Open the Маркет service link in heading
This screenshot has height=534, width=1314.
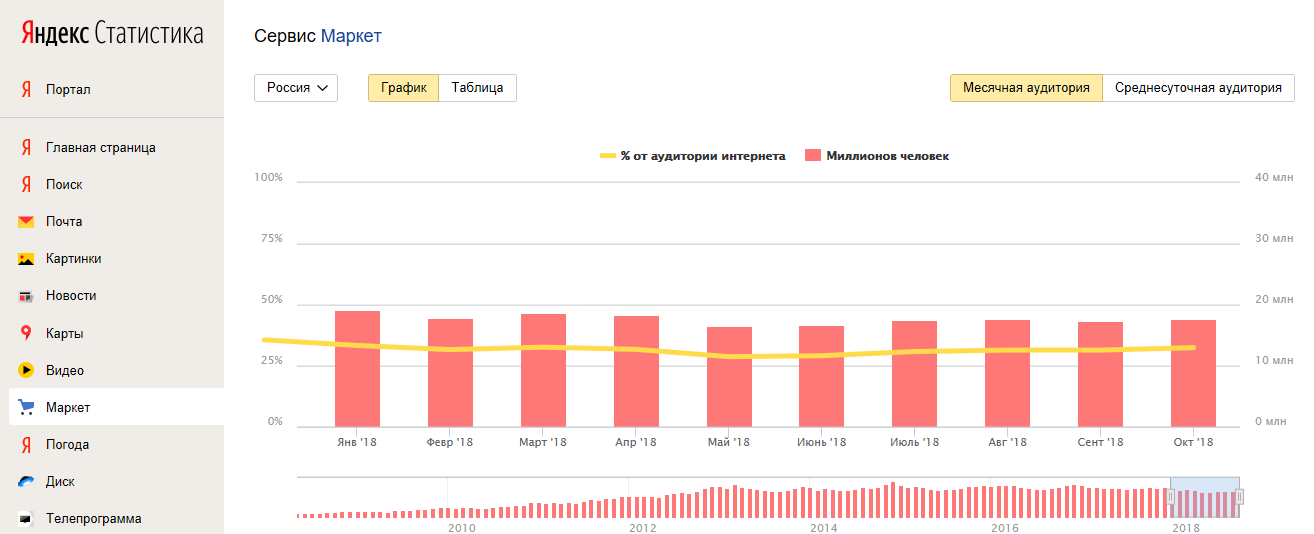tap(351, 36)
